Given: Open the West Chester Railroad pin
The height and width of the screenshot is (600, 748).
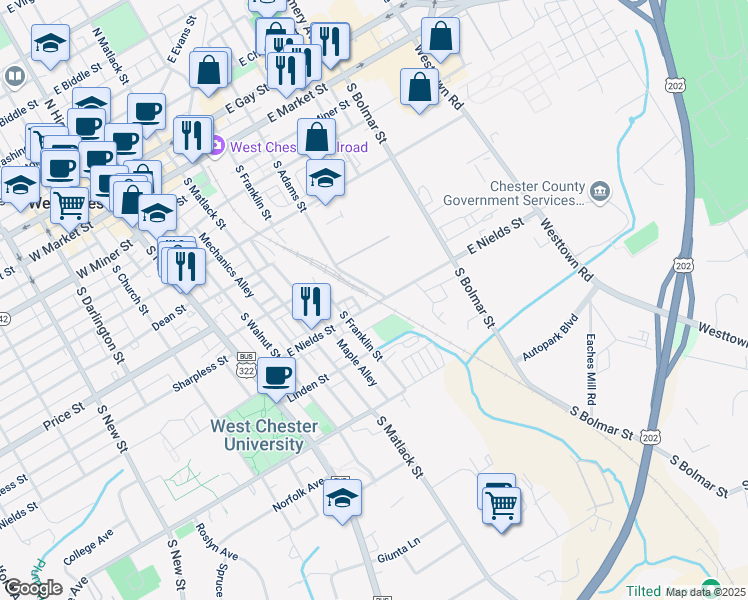Looking at the screenshot, I should (216, 146).
